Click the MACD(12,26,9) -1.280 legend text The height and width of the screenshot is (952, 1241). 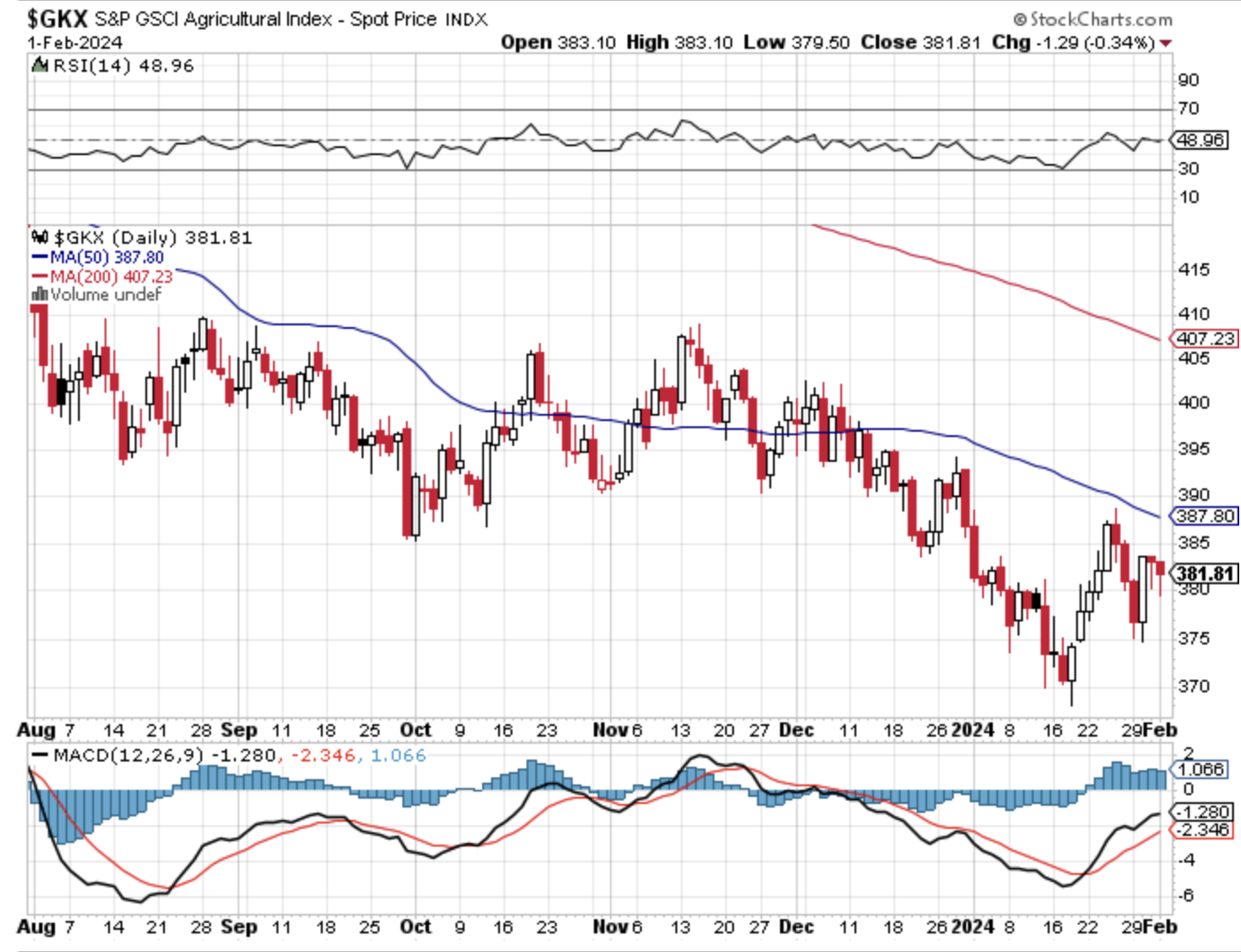[165, 755]
